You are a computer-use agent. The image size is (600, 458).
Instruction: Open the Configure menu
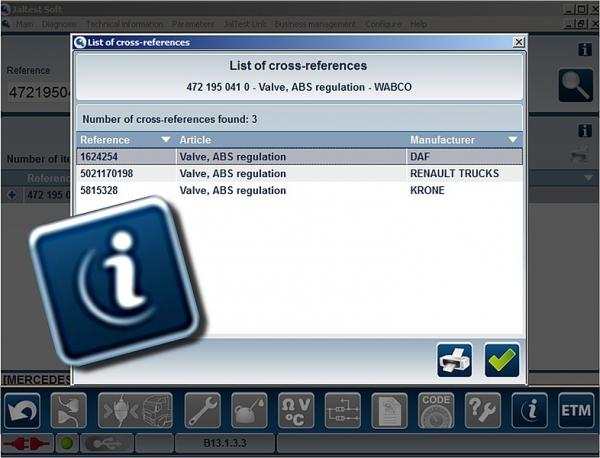[383, 24]
